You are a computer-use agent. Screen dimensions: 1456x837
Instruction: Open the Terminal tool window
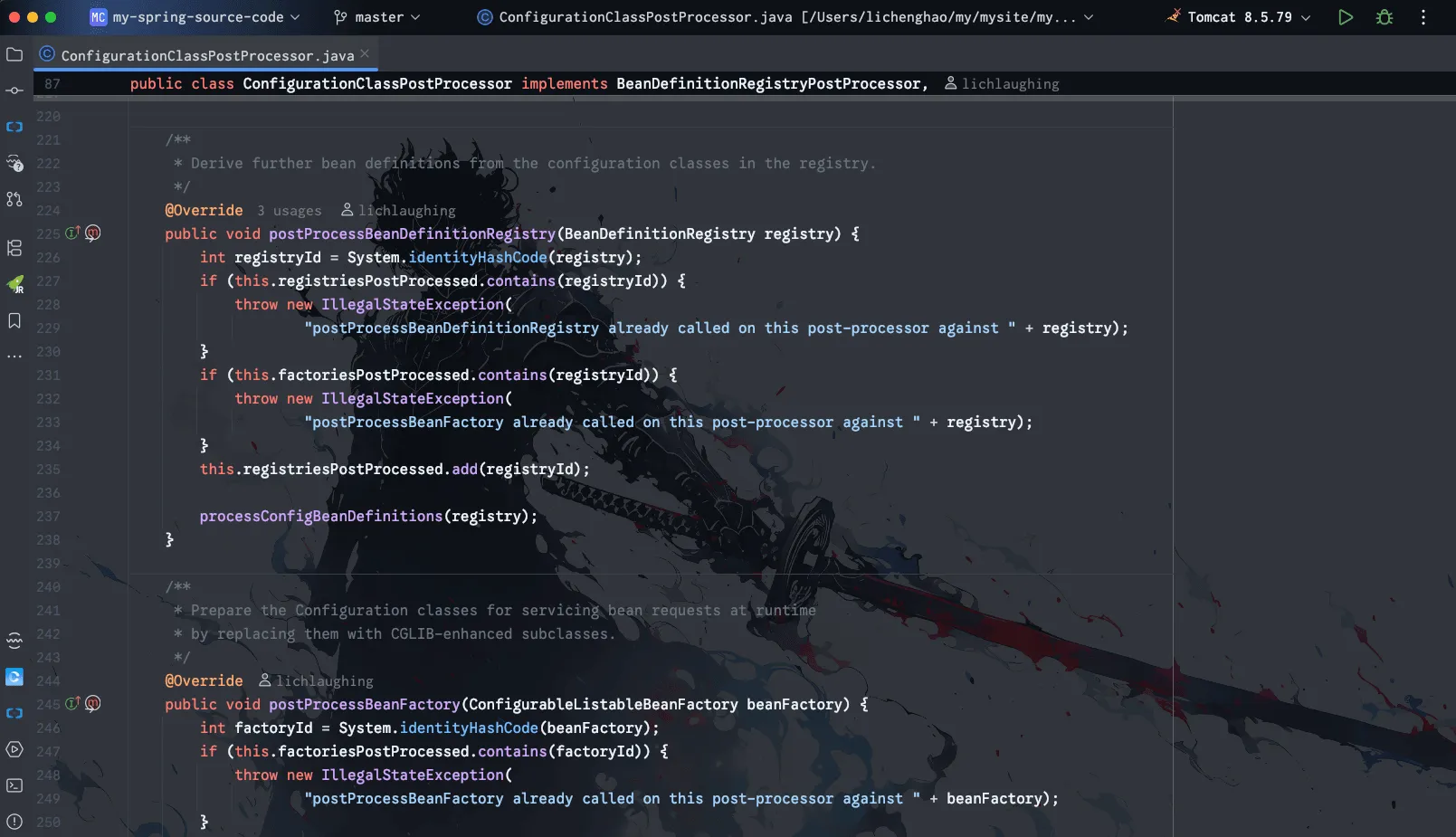click(x=14, y=785)
